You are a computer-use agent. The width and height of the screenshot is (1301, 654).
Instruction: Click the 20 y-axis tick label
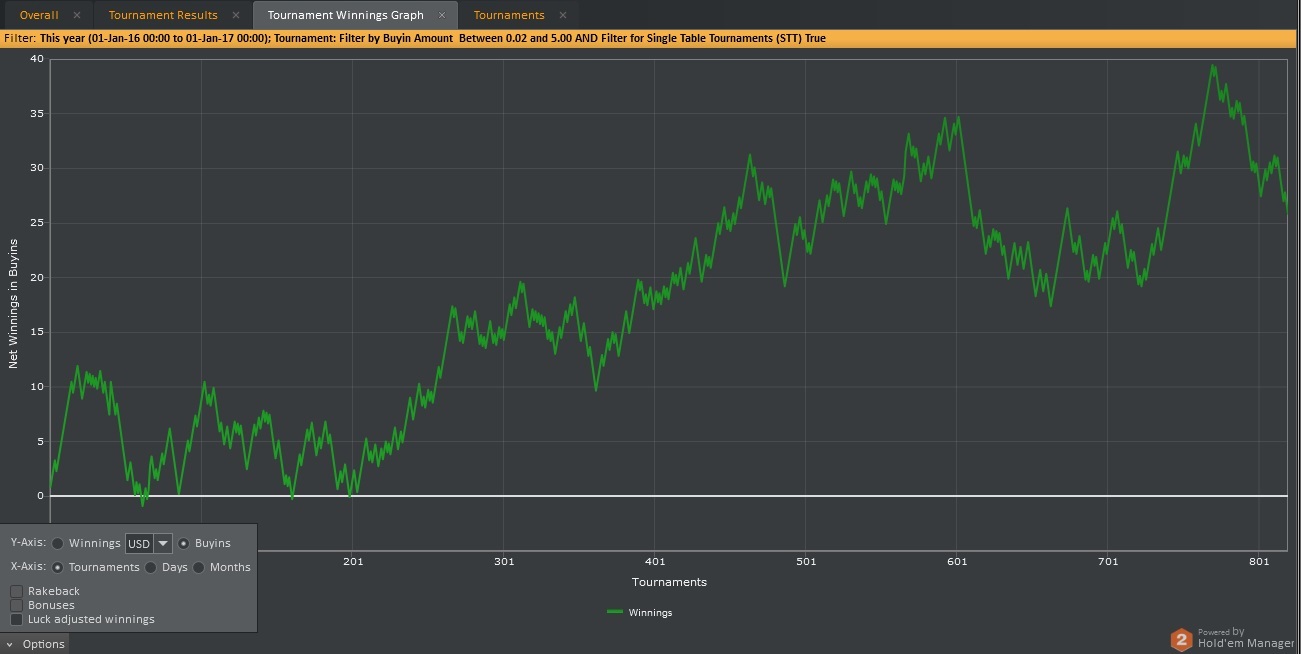point(37,278)
